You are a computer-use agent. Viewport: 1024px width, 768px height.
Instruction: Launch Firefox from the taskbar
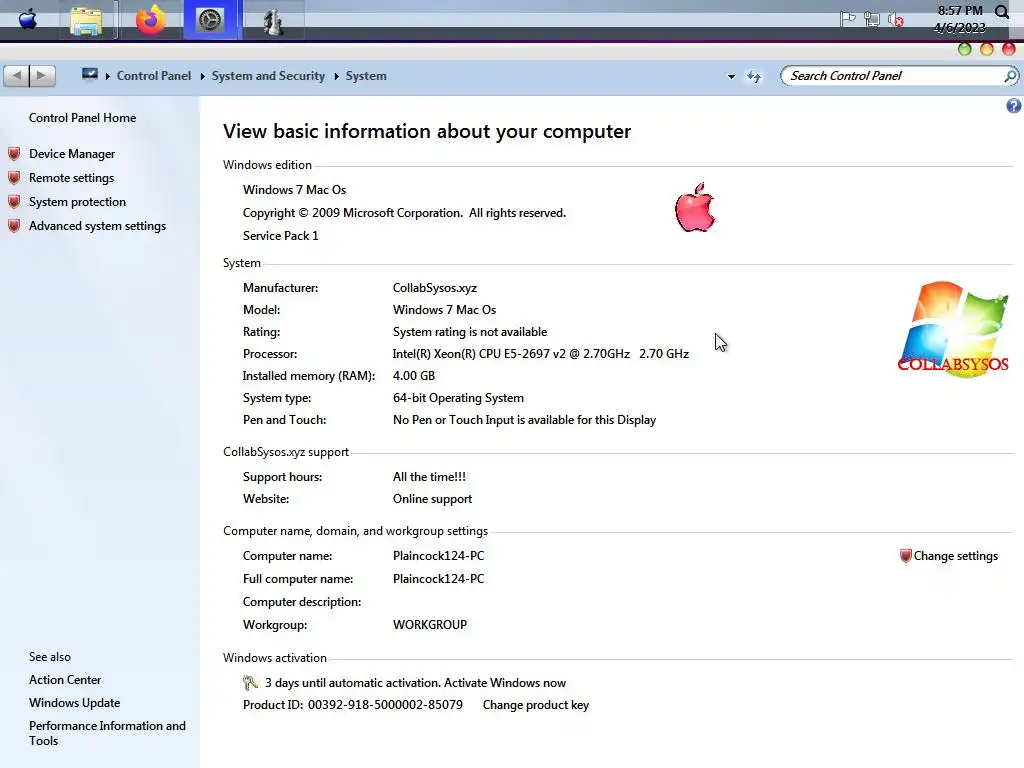tap(150, 20)
